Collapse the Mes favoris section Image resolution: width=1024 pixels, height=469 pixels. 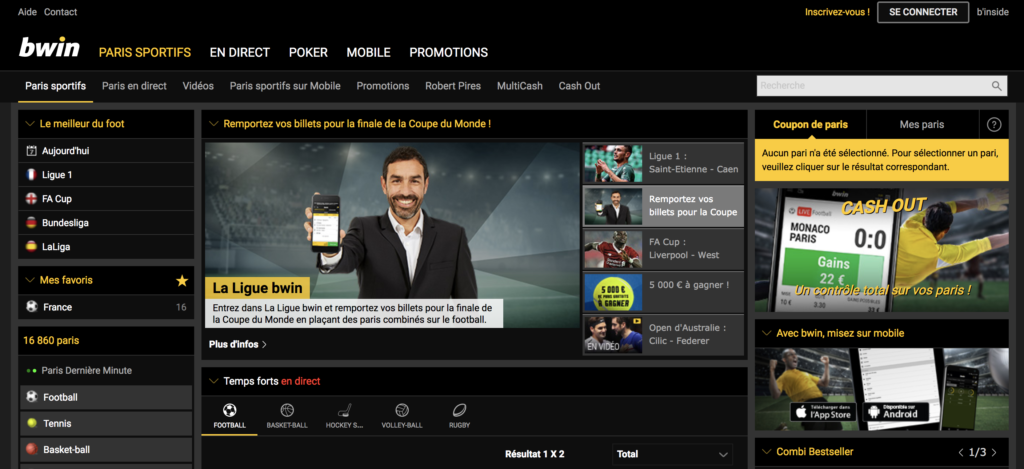pyautogui.click(x=29, y=280)
